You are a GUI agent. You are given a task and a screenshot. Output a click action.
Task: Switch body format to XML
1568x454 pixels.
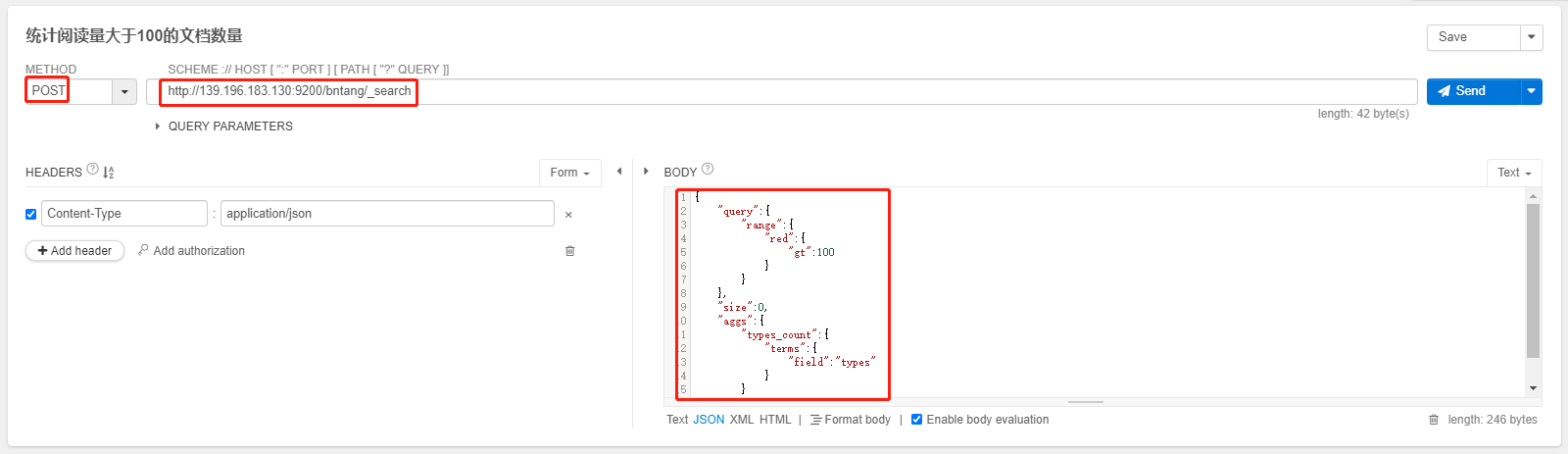(x=742, y=420)
